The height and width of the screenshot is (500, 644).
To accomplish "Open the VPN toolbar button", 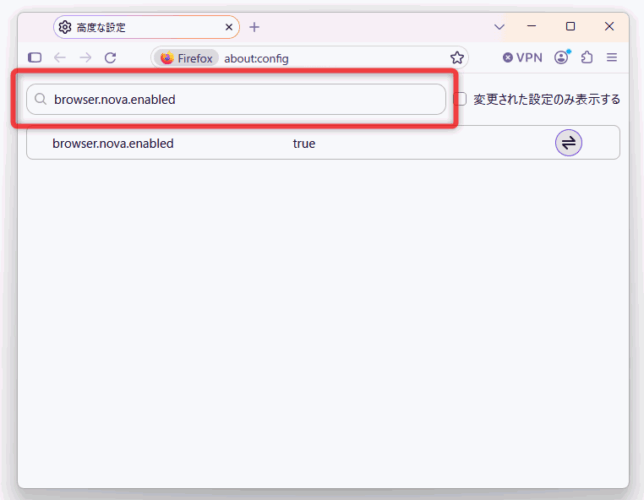I will (522, 58).
